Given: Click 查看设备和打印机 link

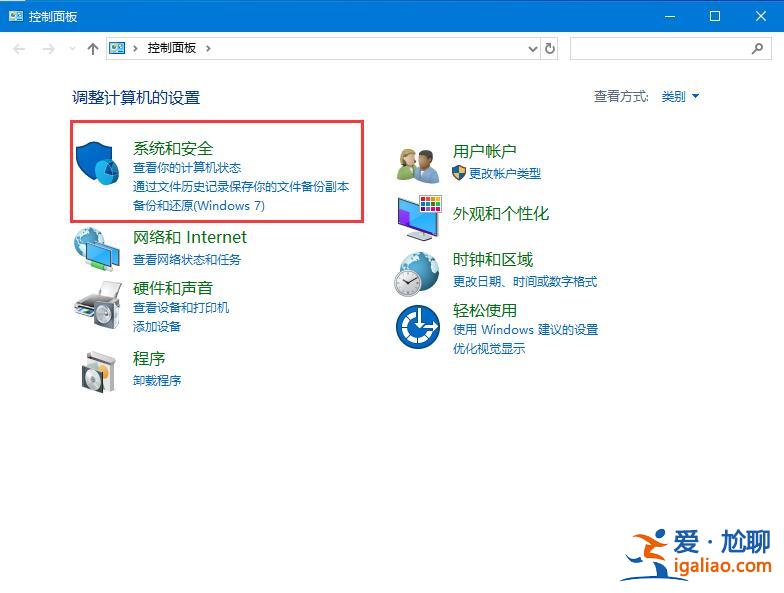Looking at the screenshot, I should 181,308.
